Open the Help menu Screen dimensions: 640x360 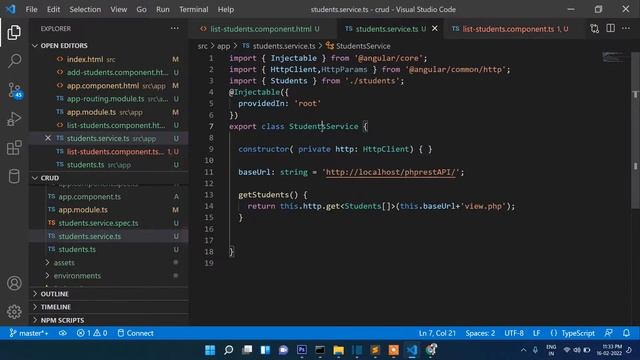point(226,9)
